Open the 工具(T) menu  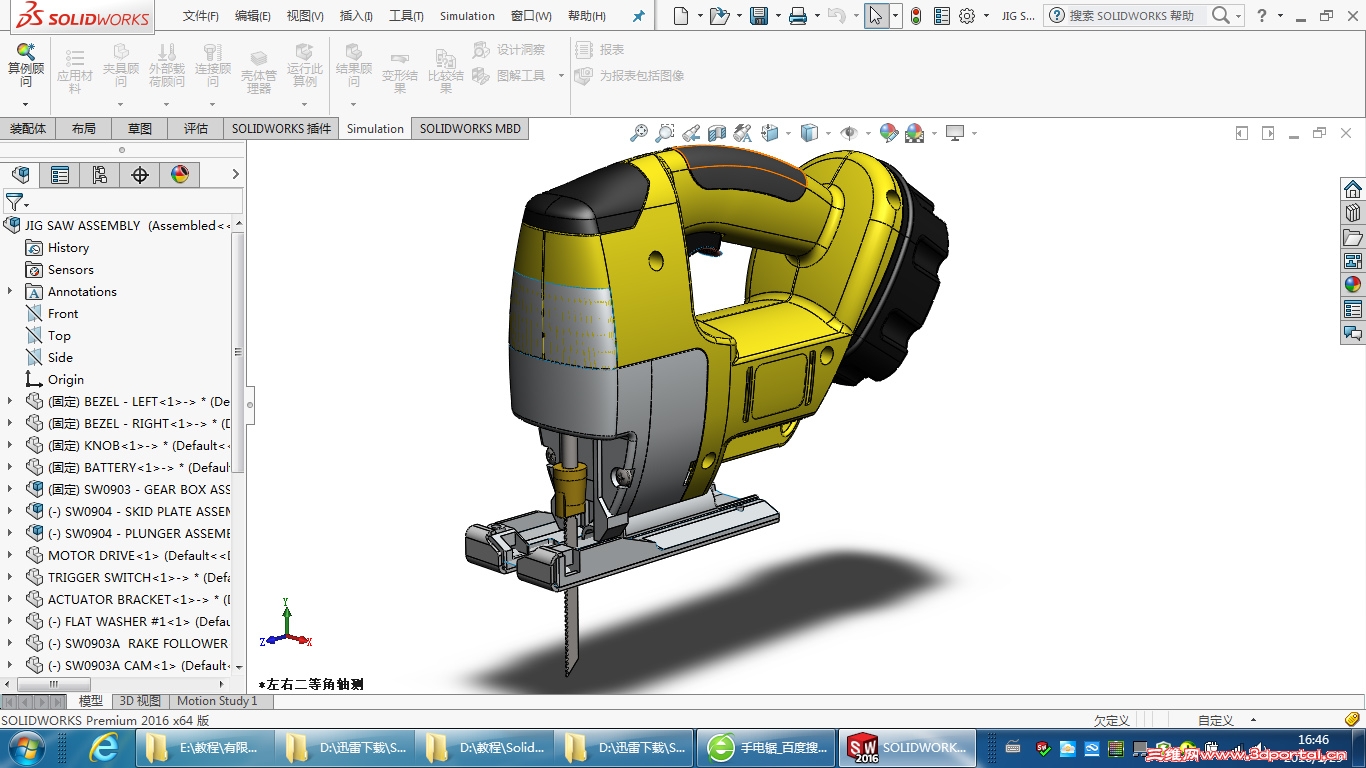click(x=406, y=16)
